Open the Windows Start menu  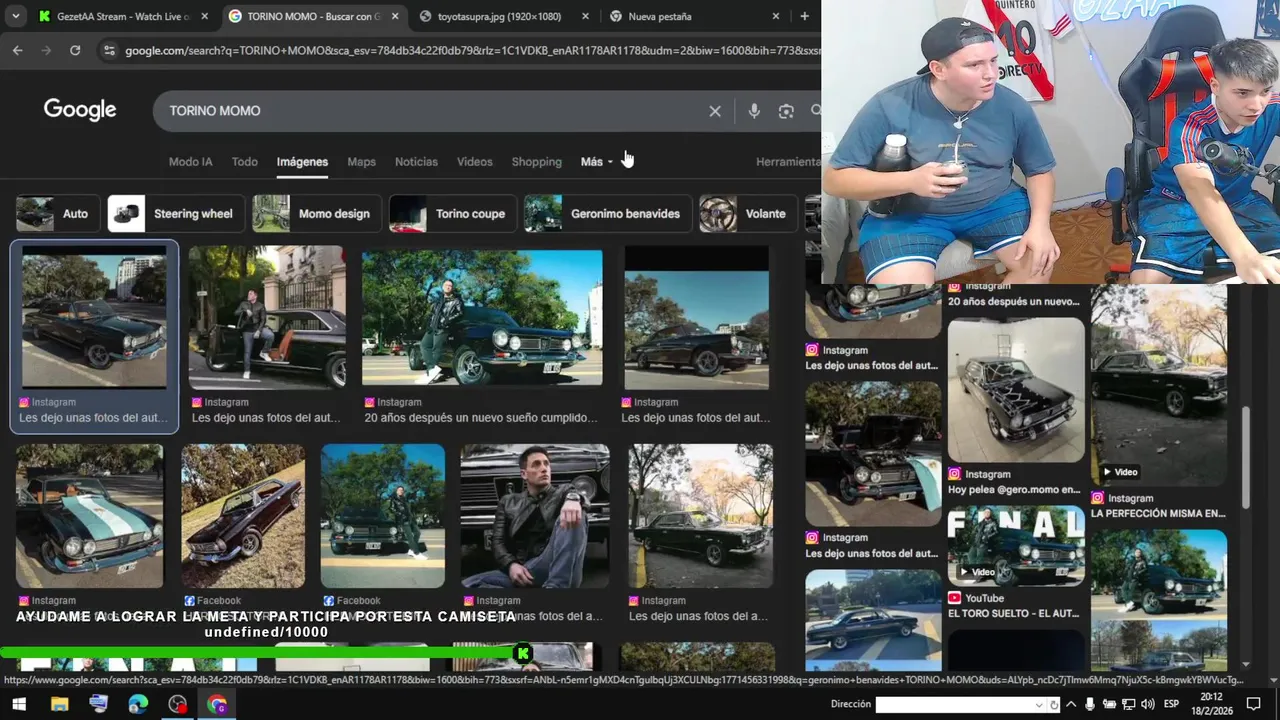(x=18, y=704)
